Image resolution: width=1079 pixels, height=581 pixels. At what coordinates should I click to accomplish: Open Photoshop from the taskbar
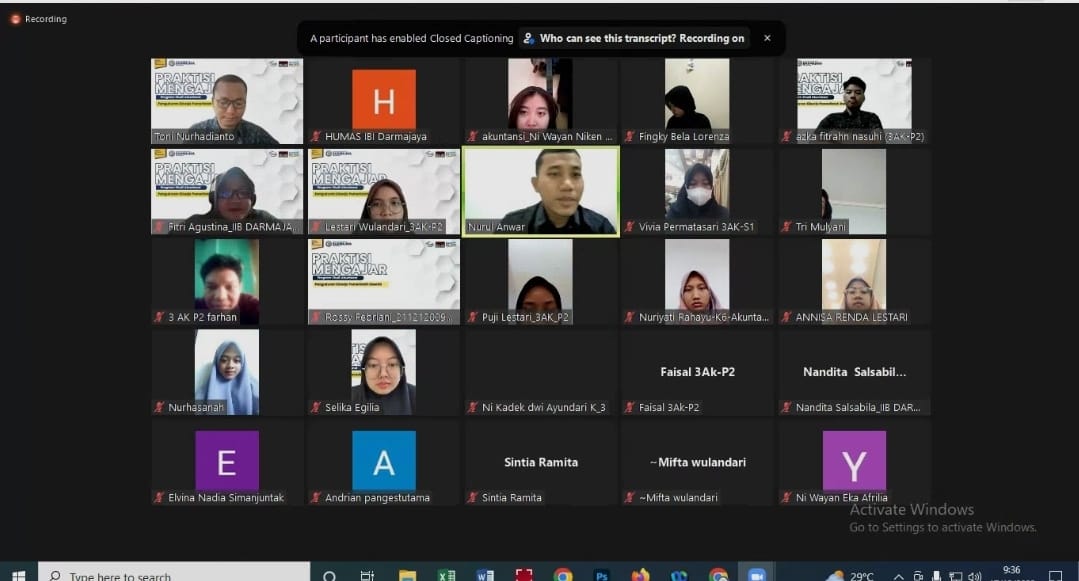click(602, 575)
